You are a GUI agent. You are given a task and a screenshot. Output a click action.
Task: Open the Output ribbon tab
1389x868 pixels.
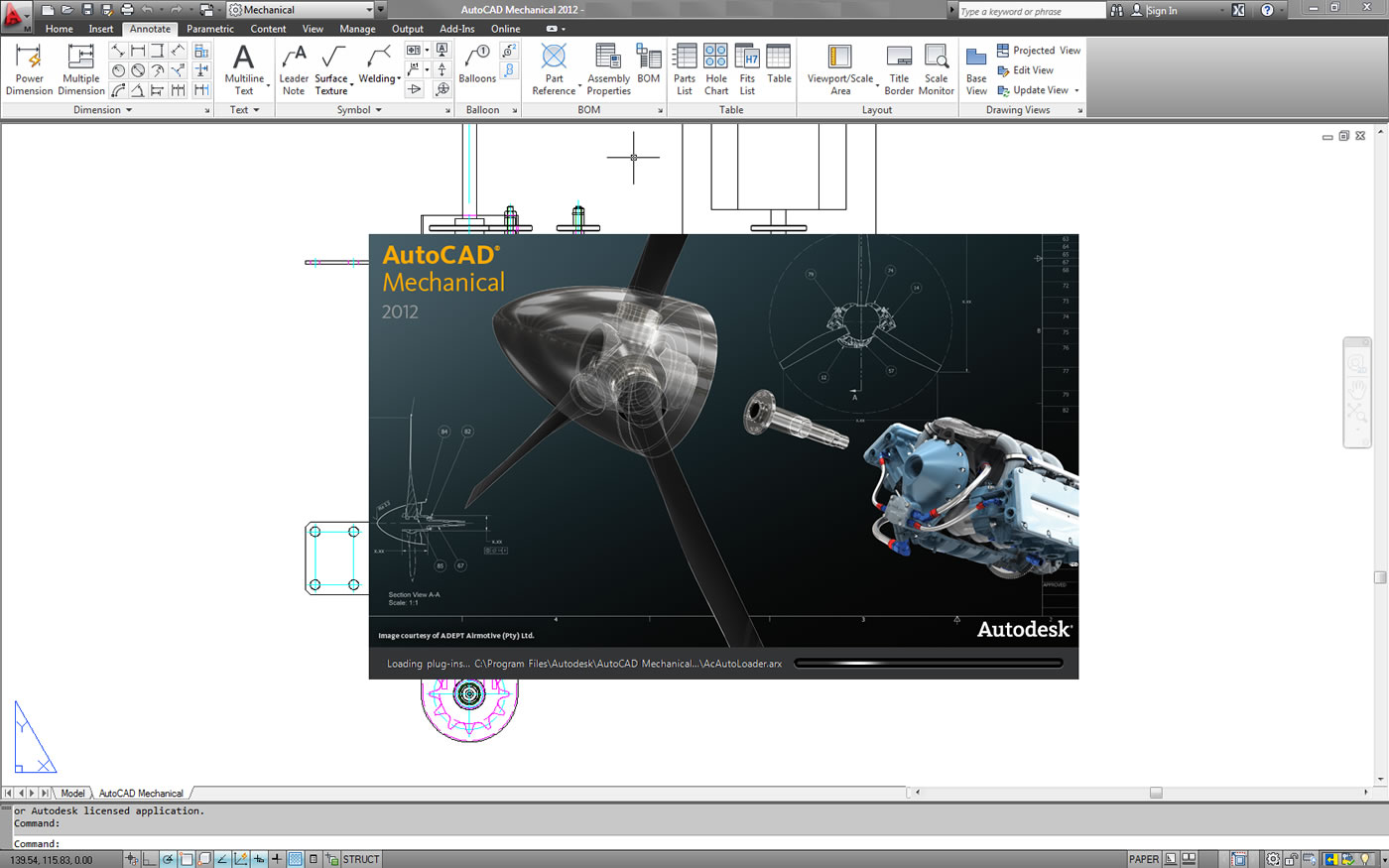[x=407, y=29]
